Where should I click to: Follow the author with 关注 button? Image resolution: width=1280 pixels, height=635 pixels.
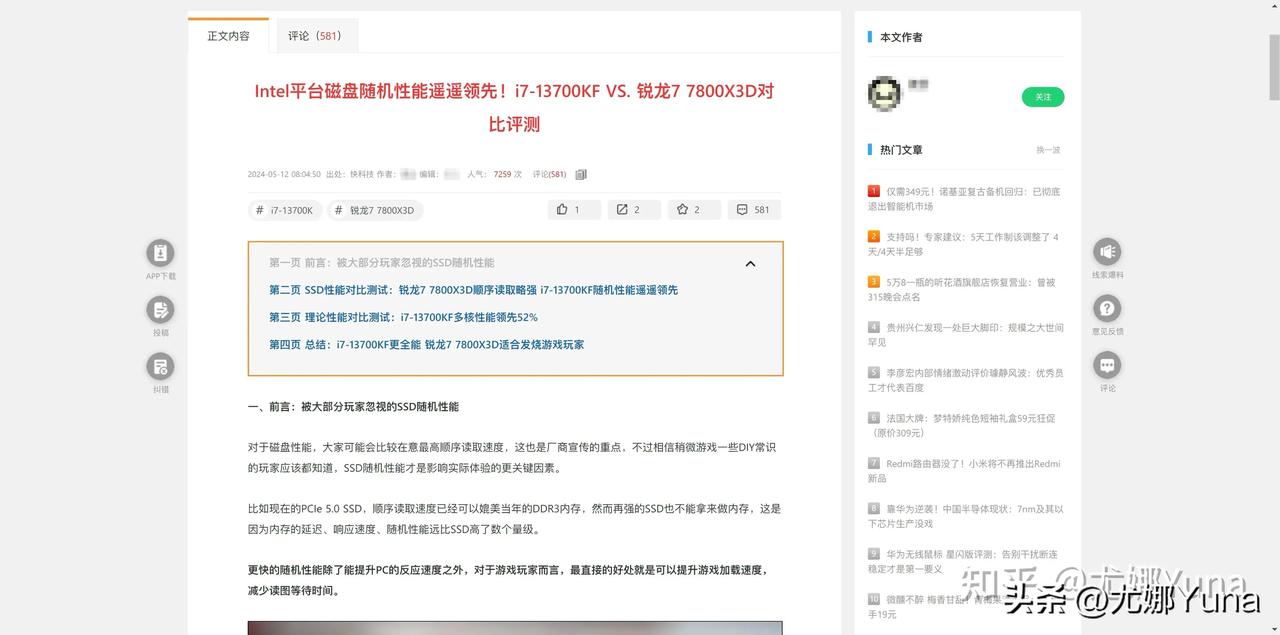1043,97
